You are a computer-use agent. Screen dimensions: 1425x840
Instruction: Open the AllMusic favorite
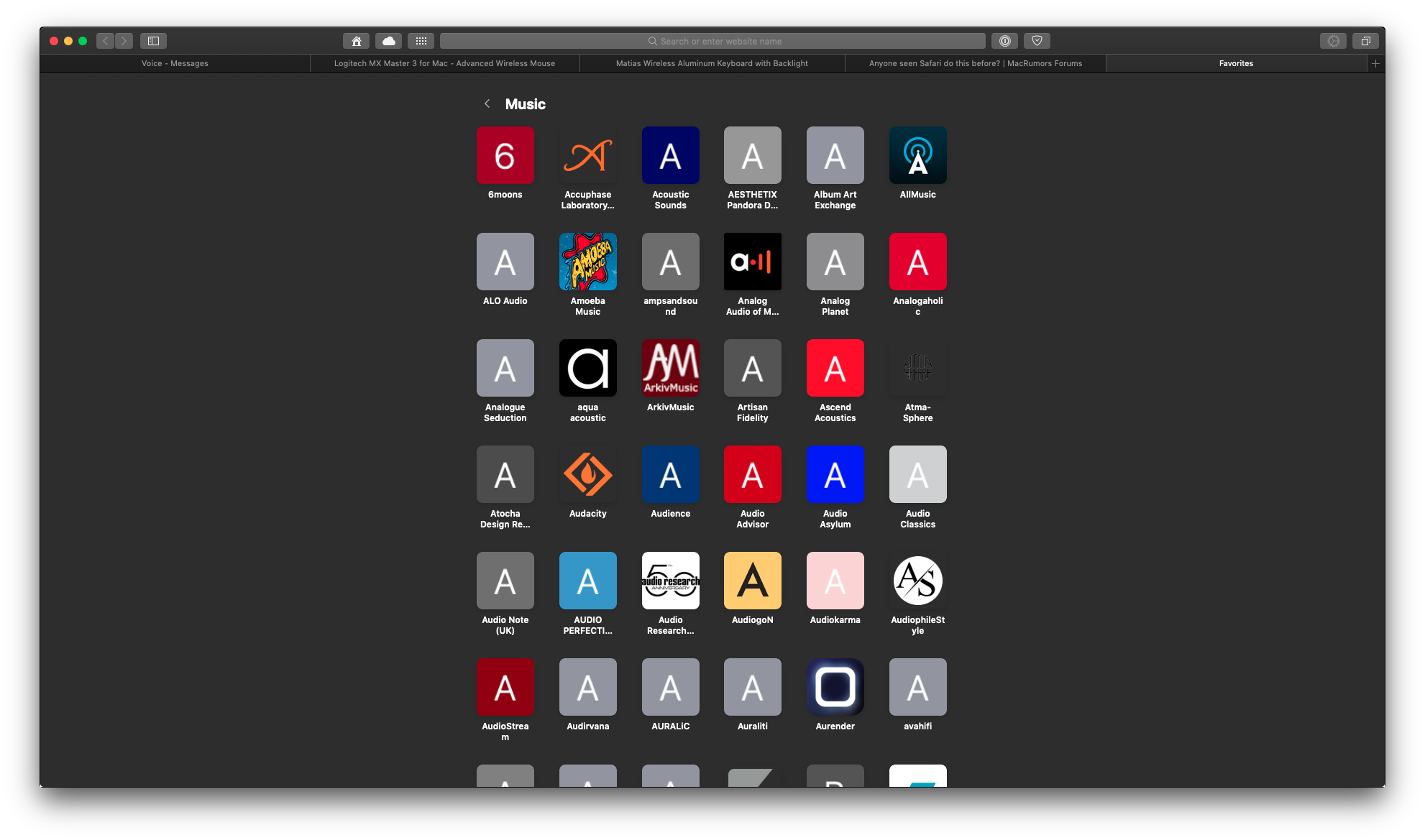tap(917, 155)
